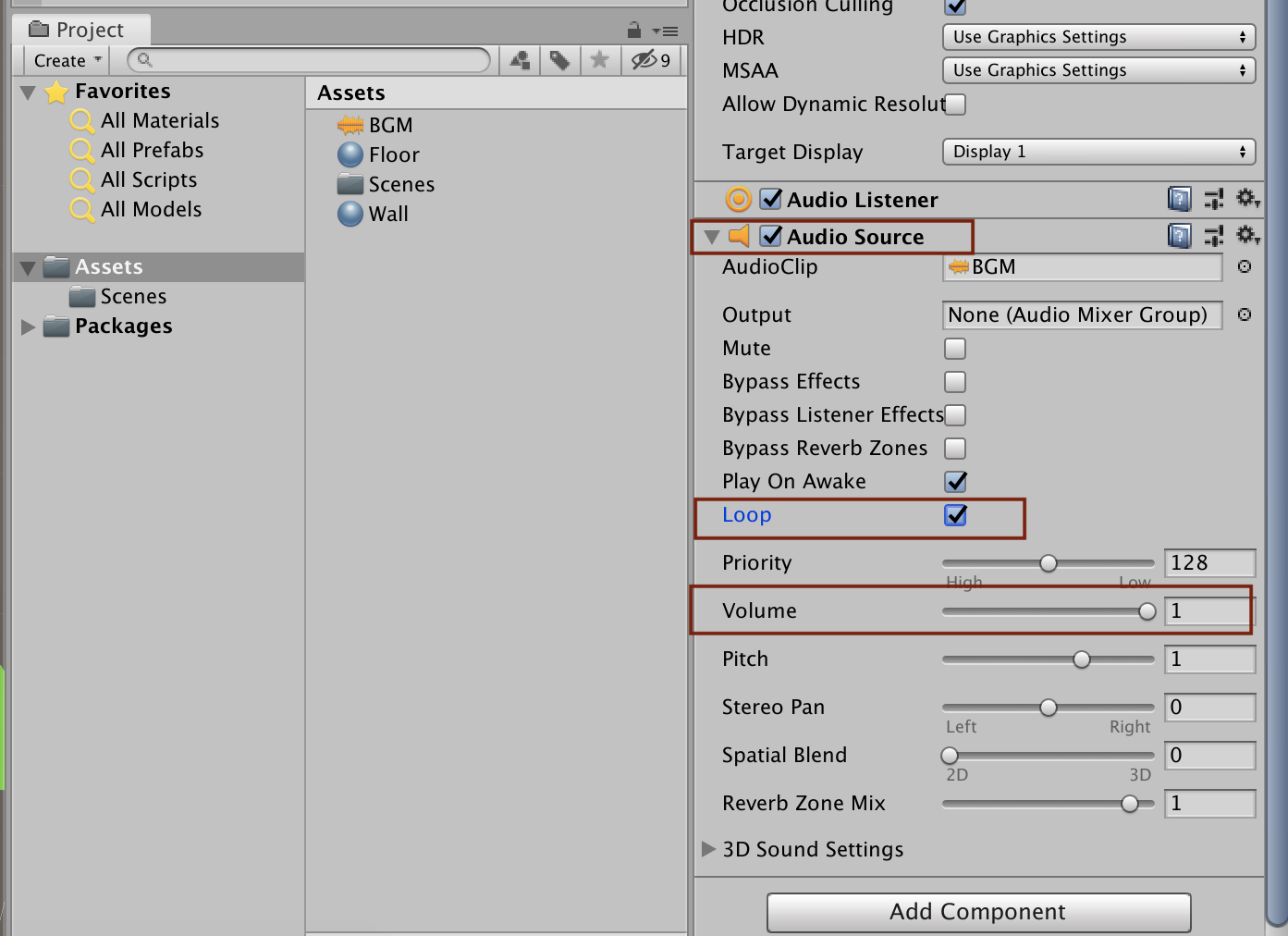
Task: Open Audio Source help documentation icon
Action: (x=1179, y=236)
